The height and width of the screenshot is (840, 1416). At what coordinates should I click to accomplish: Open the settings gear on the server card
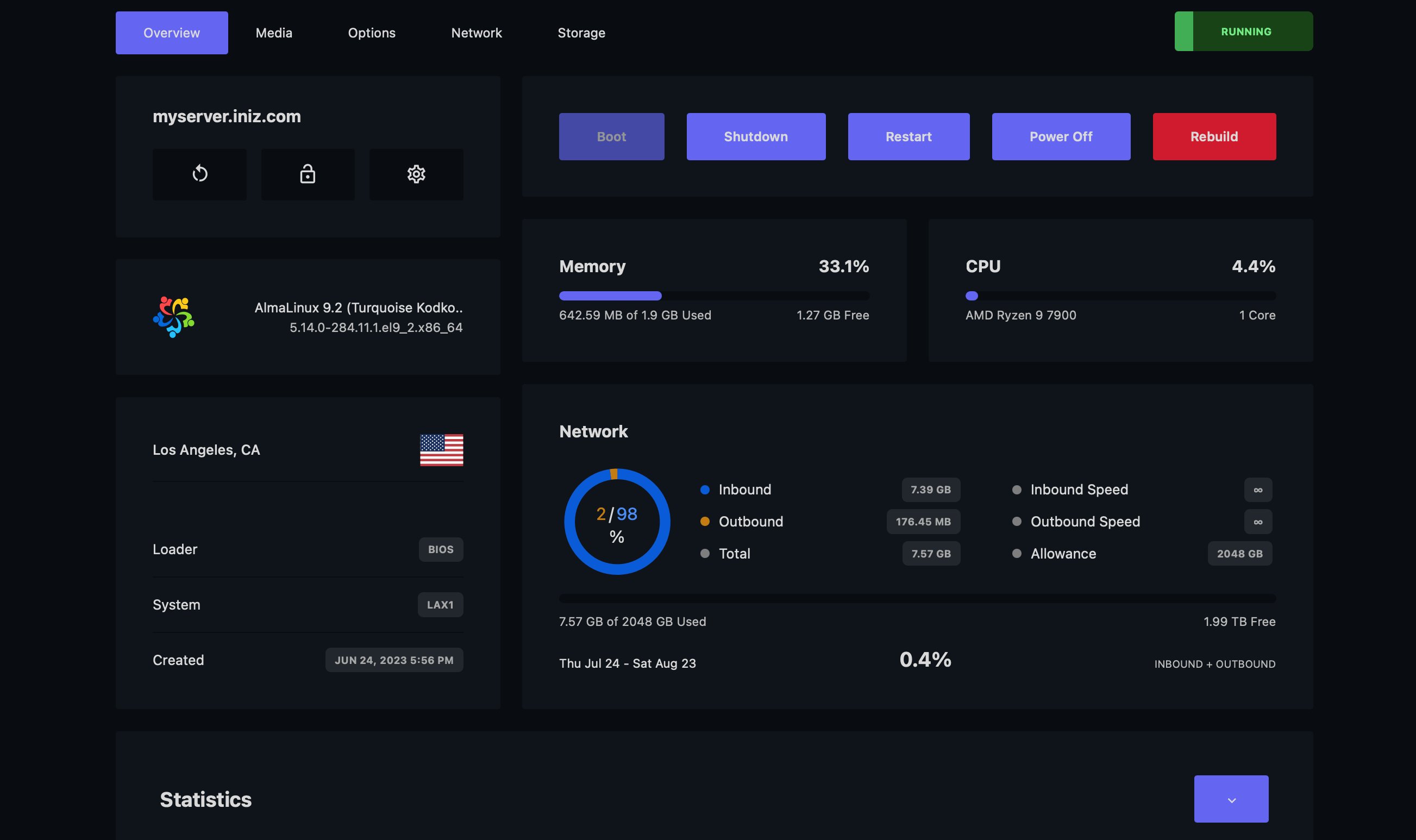tap(416, 174)
